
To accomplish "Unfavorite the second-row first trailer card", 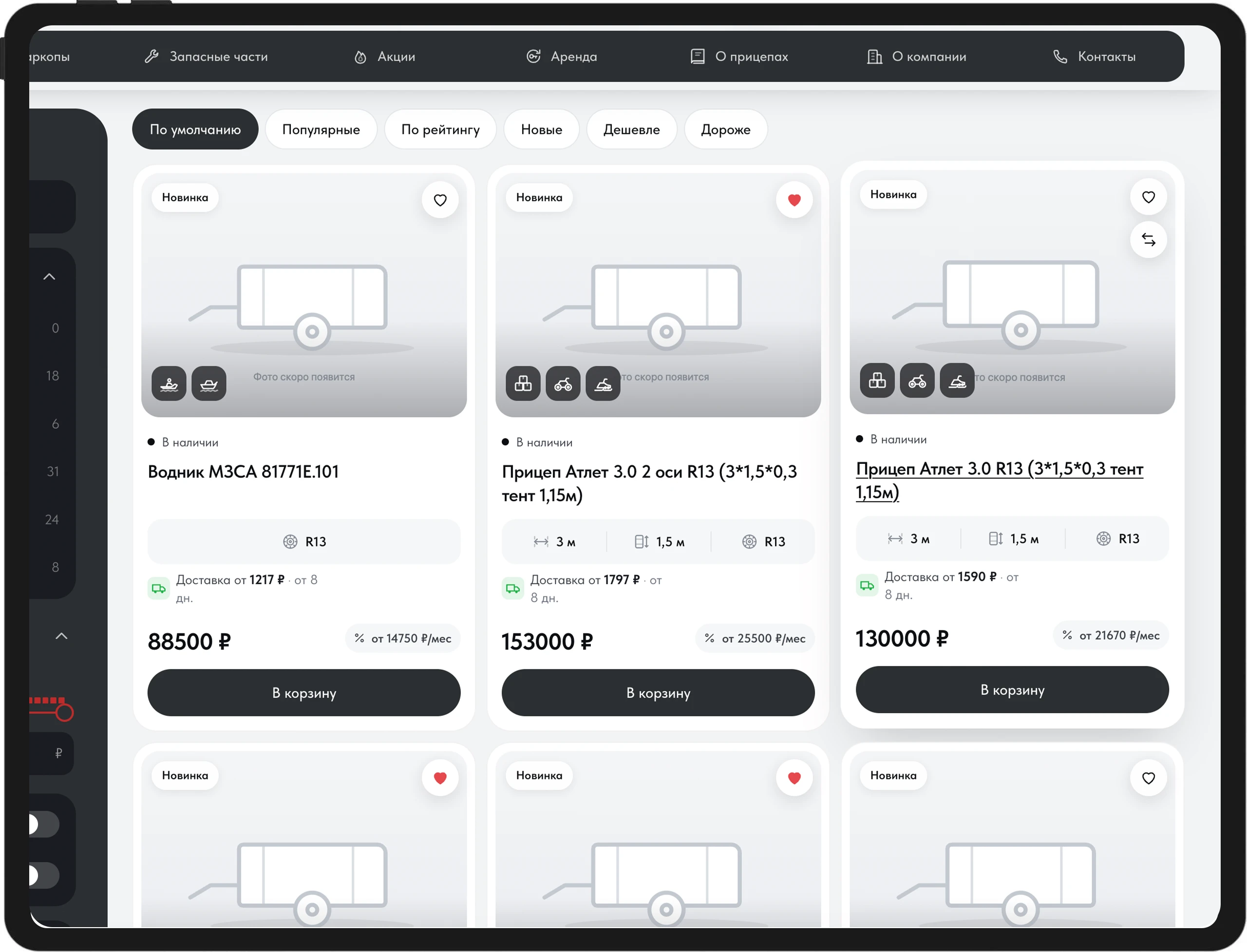I will pos(440,778).
